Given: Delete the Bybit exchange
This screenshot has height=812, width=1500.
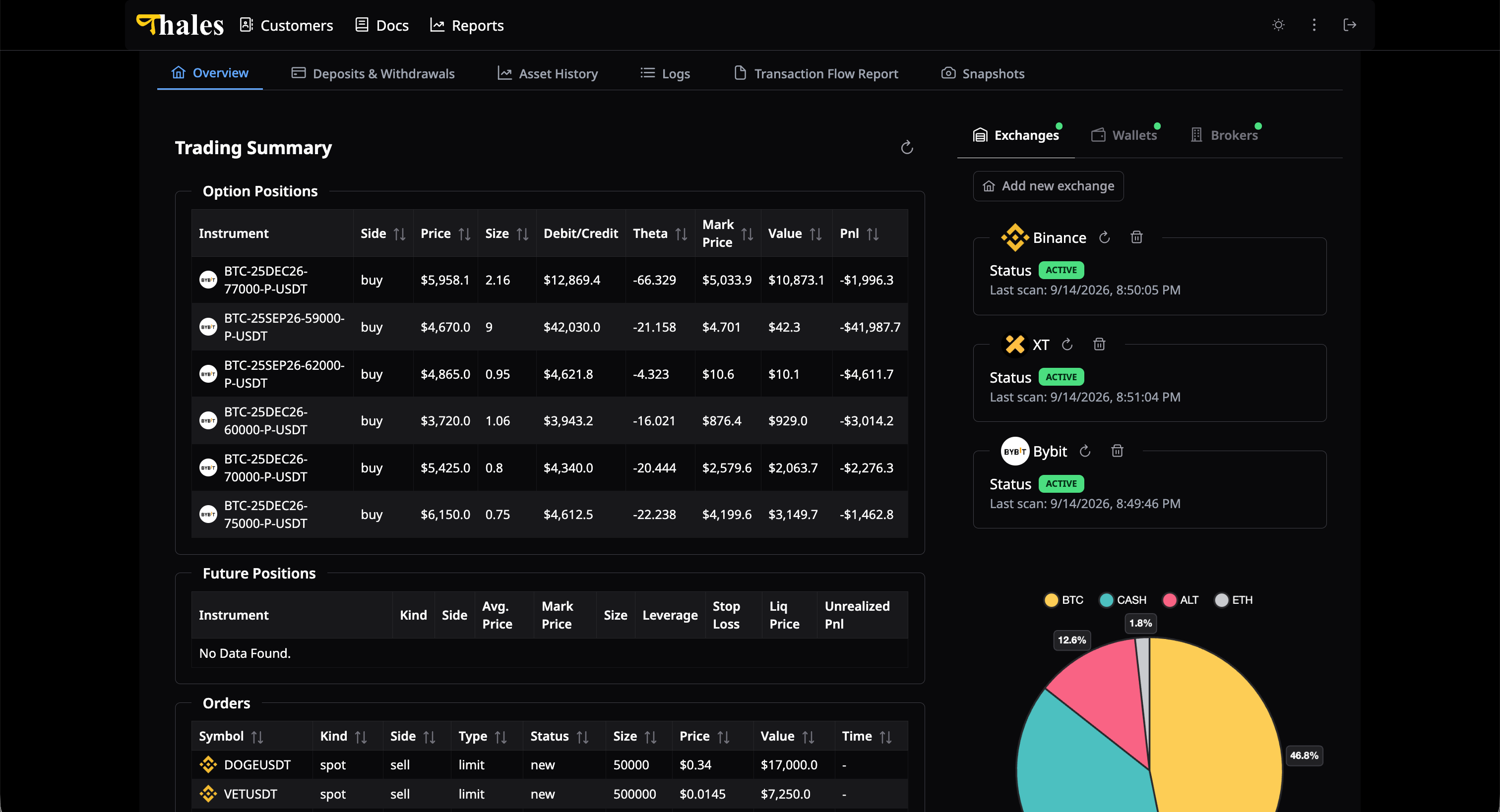Looking at the screenshot, I should pyautogui.click(x=1117, y=451).
